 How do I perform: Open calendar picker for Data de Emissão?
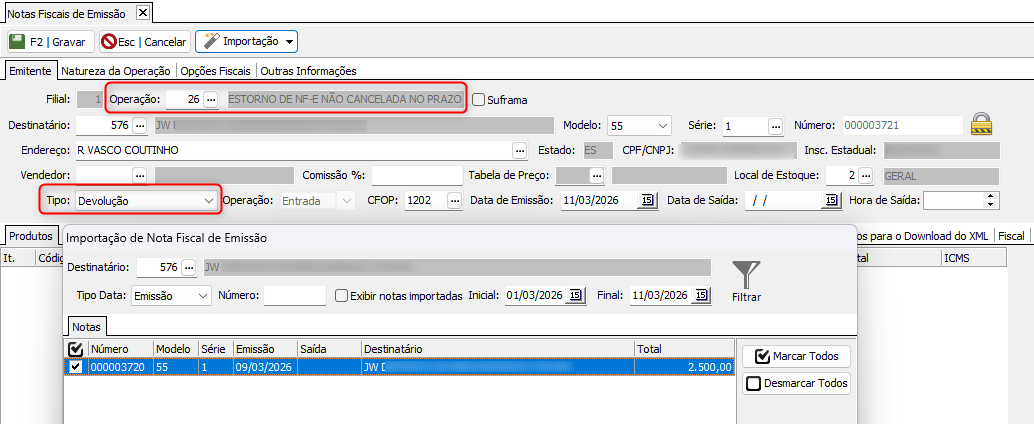click(646, 200)
